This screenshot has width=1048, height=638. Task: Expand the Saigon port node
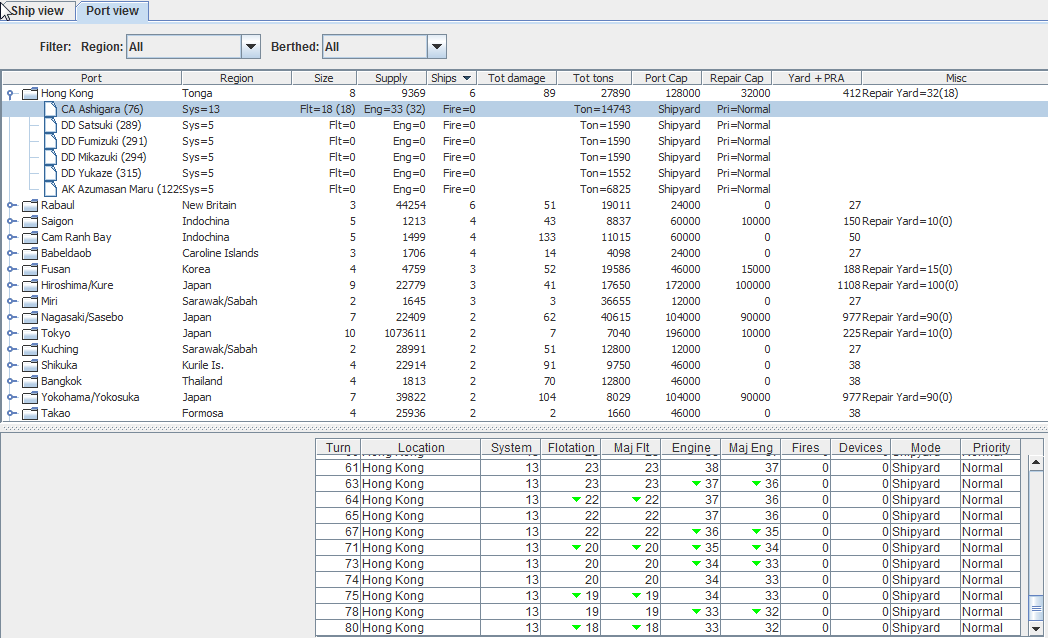click(x=11, y=221)
